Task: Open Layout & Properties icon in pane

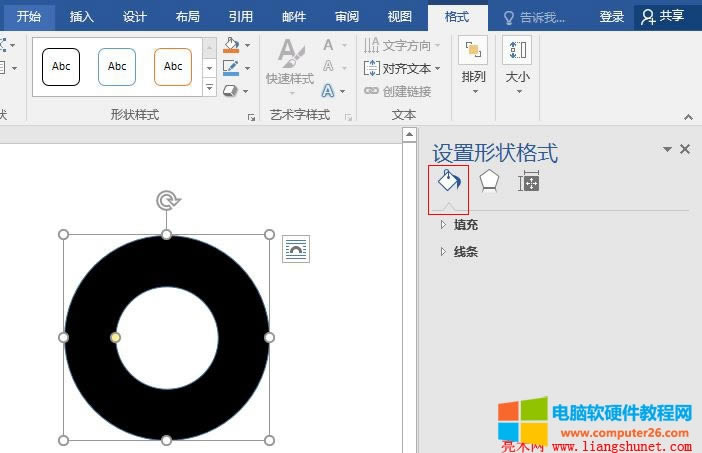Action: [x=529, y=181]
